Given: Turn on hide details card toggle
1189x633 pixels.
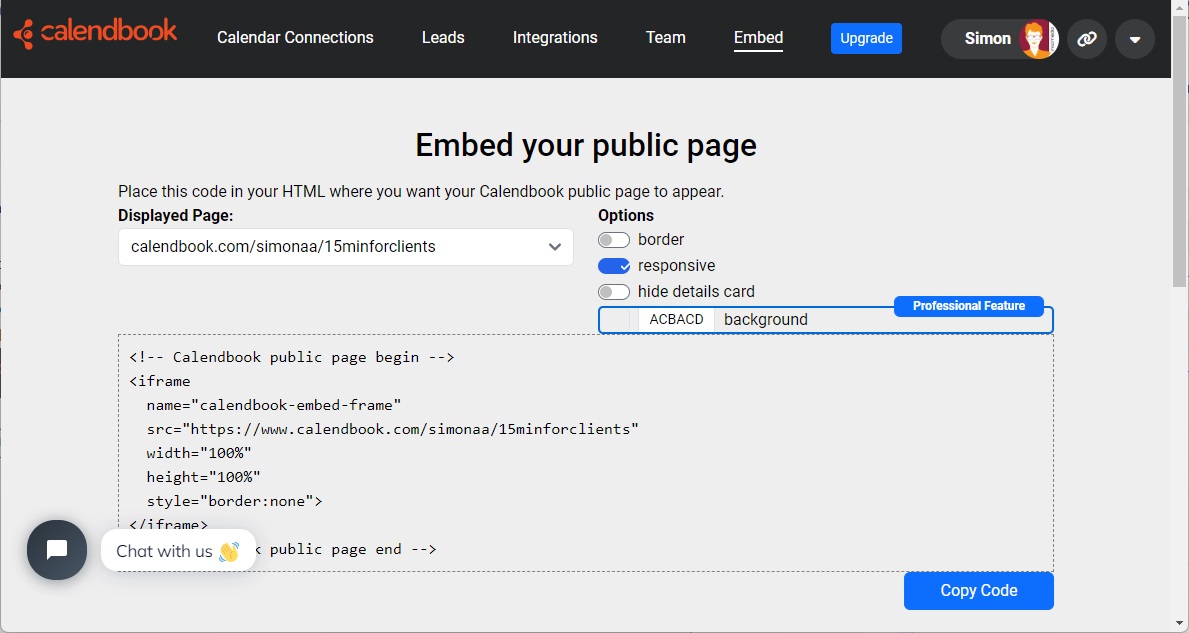Looking at the screenshot, I should click(613, 292).
